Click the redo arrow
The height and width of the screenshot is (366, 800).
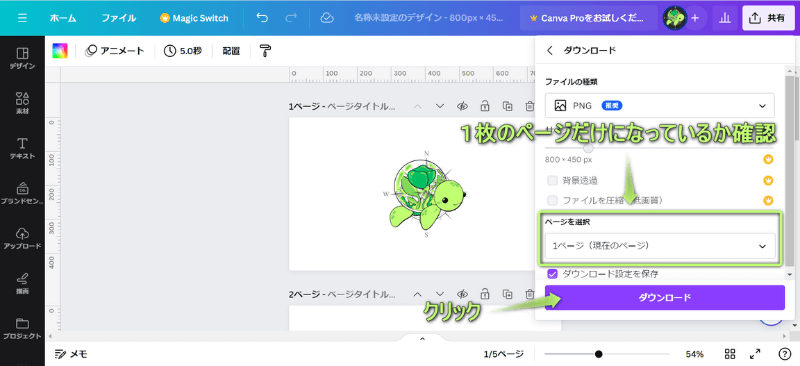tap(291, 18)
